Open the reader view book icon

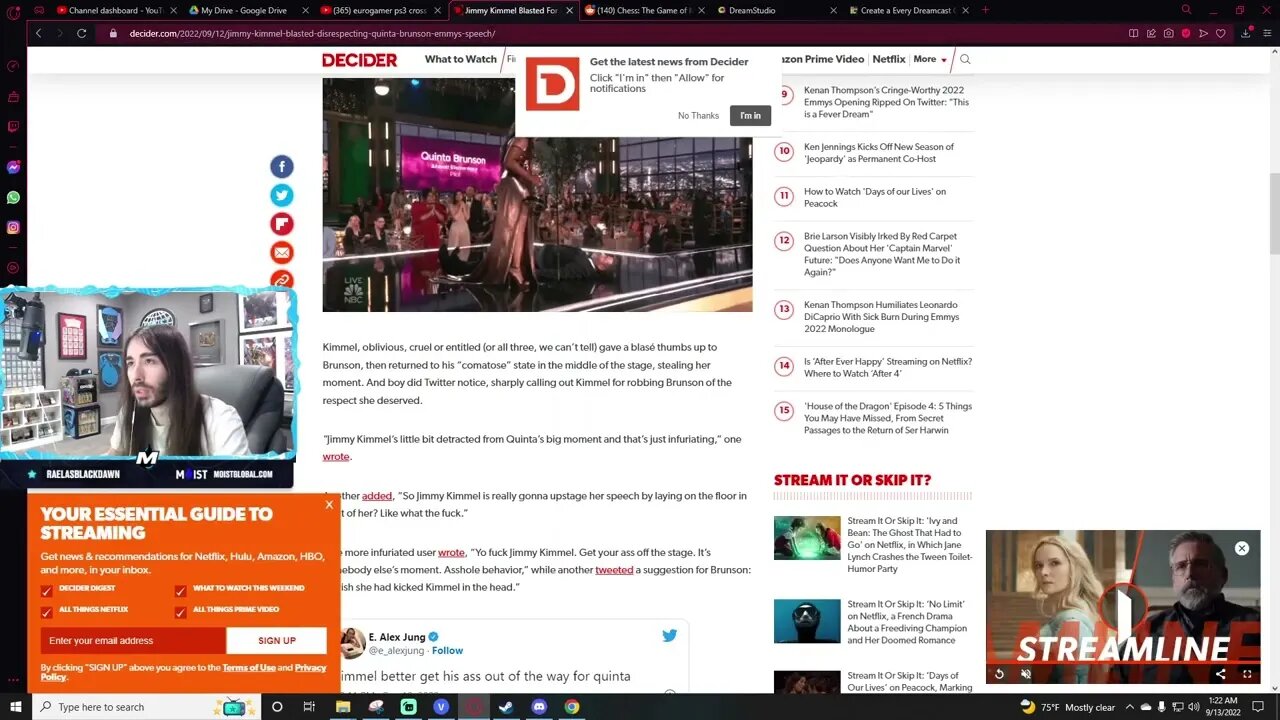[x=1133, y=33]
